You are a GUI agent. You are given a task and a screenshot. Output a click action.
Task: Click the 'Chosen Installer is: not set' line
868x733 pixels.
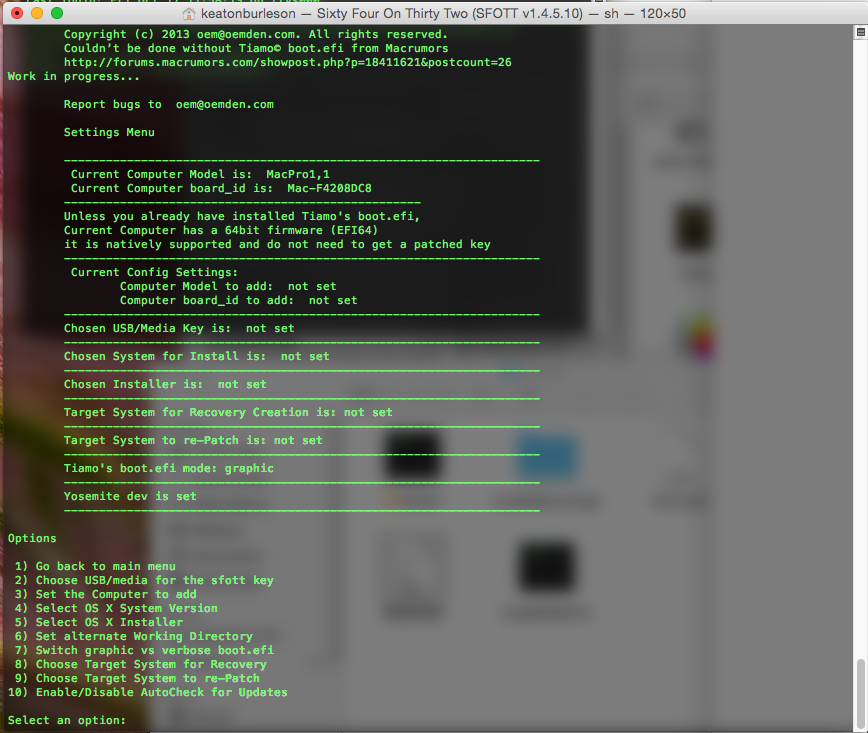coord(165,384)
